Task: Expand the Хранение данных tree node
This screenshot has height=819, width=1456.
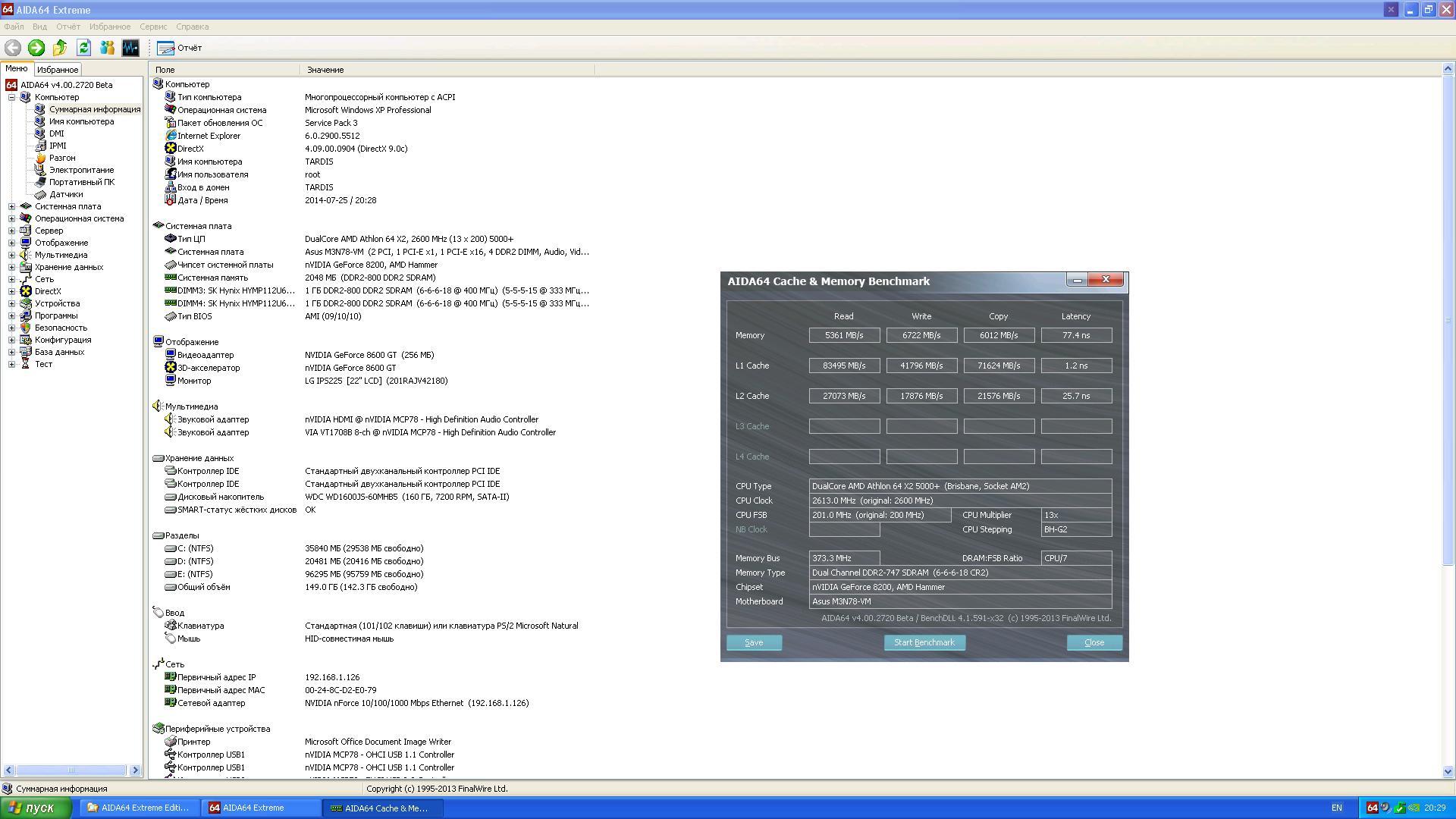Action: [x=11, y=267]
